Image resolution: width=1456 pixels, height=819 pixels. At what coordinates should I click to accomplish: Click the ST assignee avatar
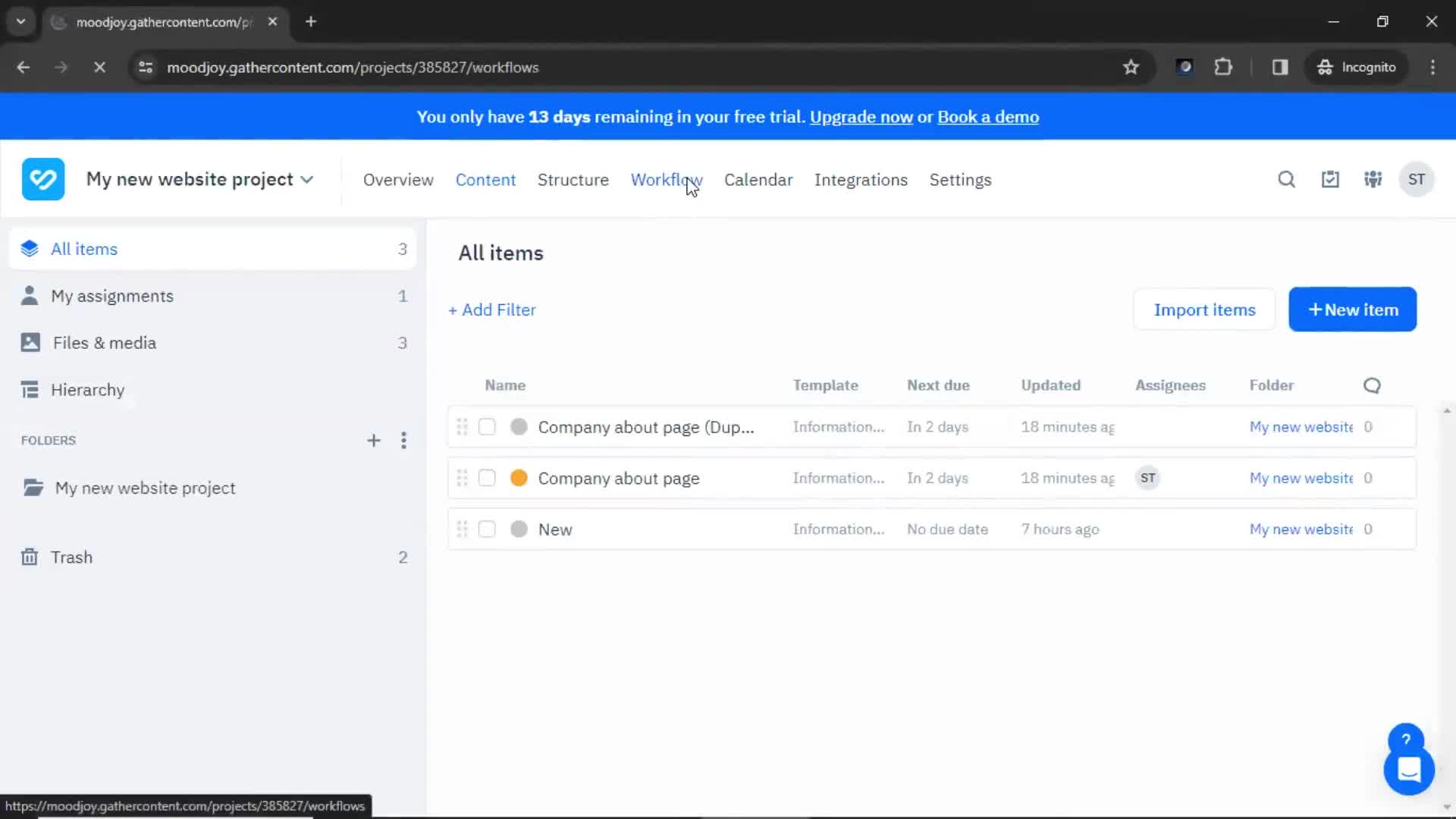pos(1147,478)
